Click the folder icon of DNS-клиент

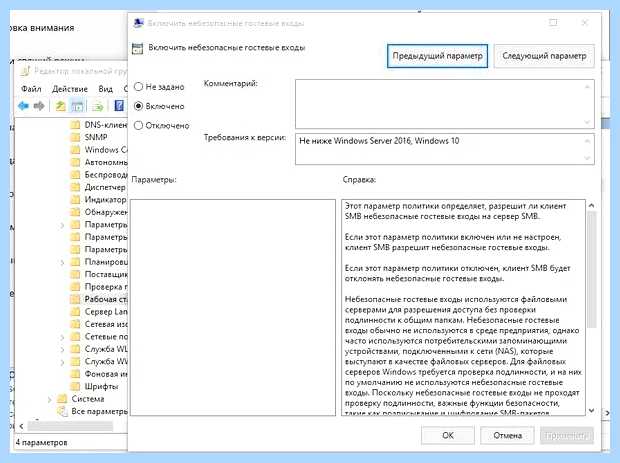pos(75,125)
